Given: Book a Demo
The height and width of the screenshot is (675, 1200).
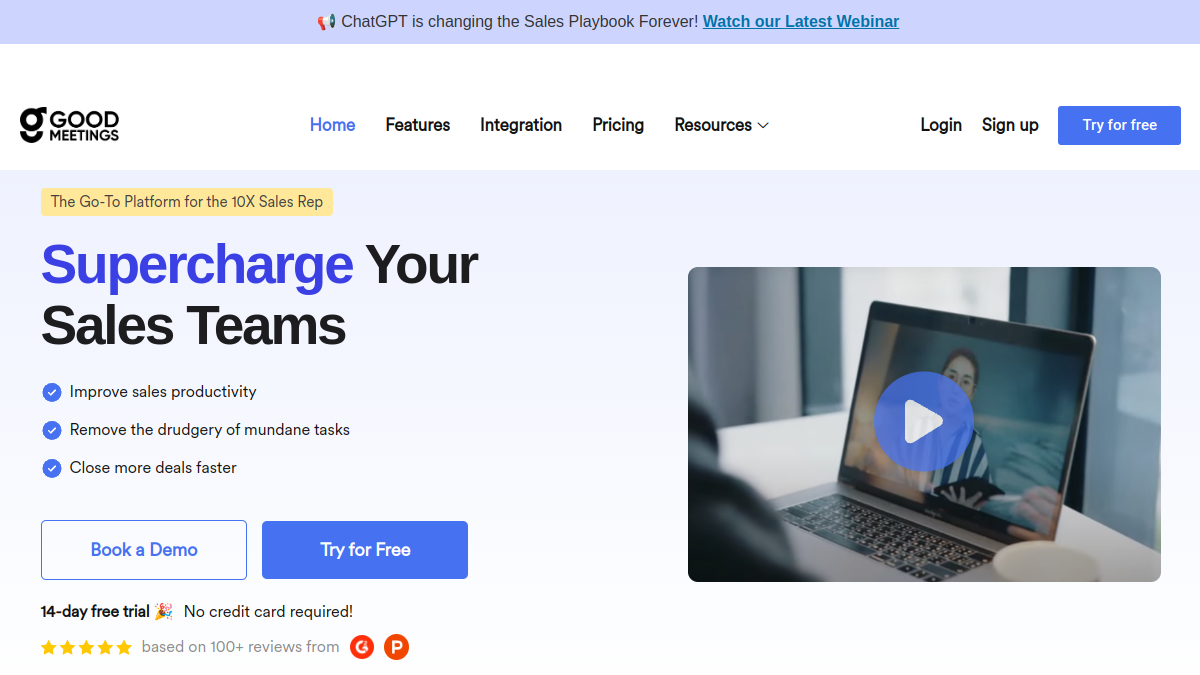Looking at the screenshot, I should click(144, 550).
